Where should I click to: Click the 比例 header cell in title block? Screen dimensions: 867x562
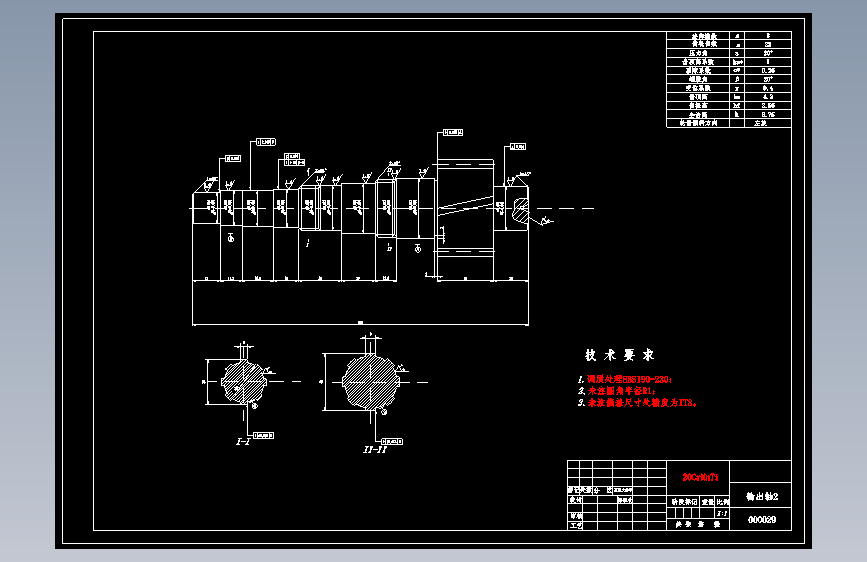[x=723, y=502]
